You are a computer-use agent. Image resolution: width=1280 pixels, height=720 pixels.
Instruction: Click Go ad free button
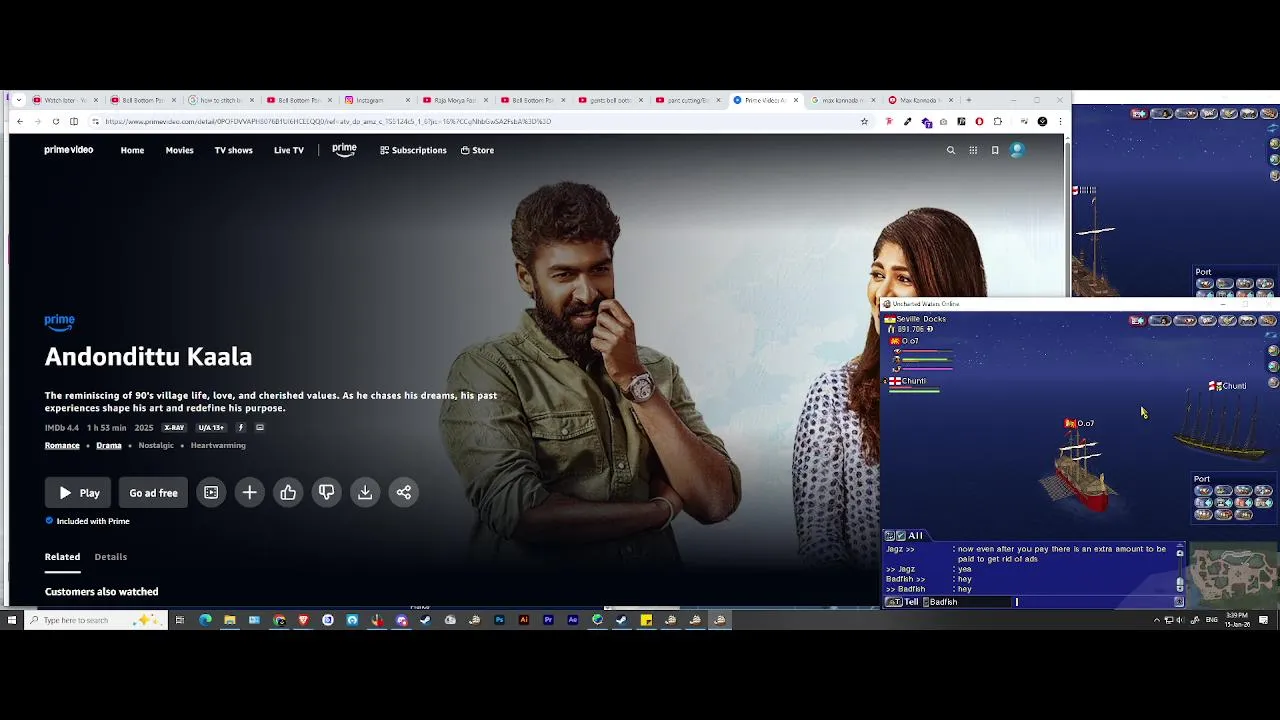[x=153, y=492]
